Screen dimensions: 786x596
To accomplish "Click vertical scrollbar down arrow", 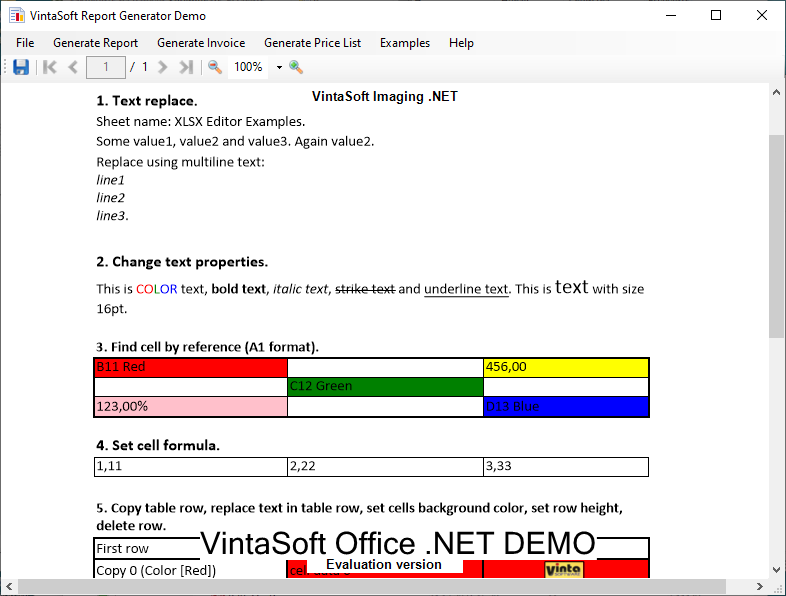I will coord(776,568).
